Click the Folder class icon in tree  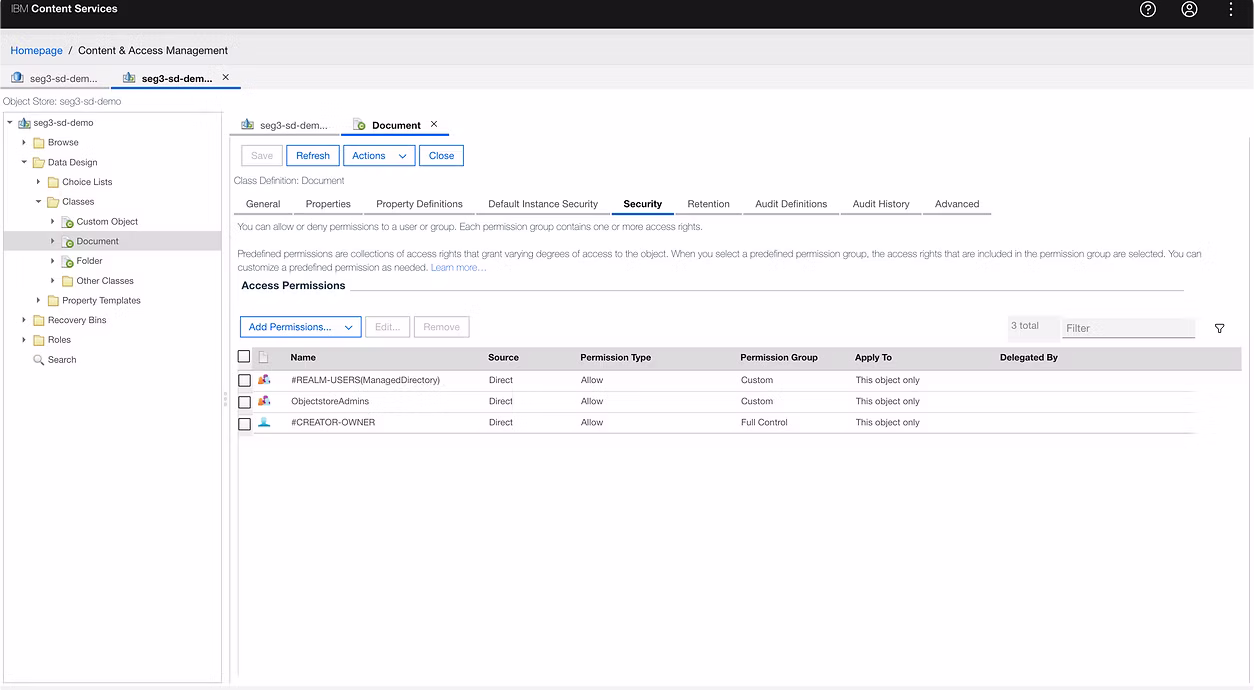tap(68, 261)
